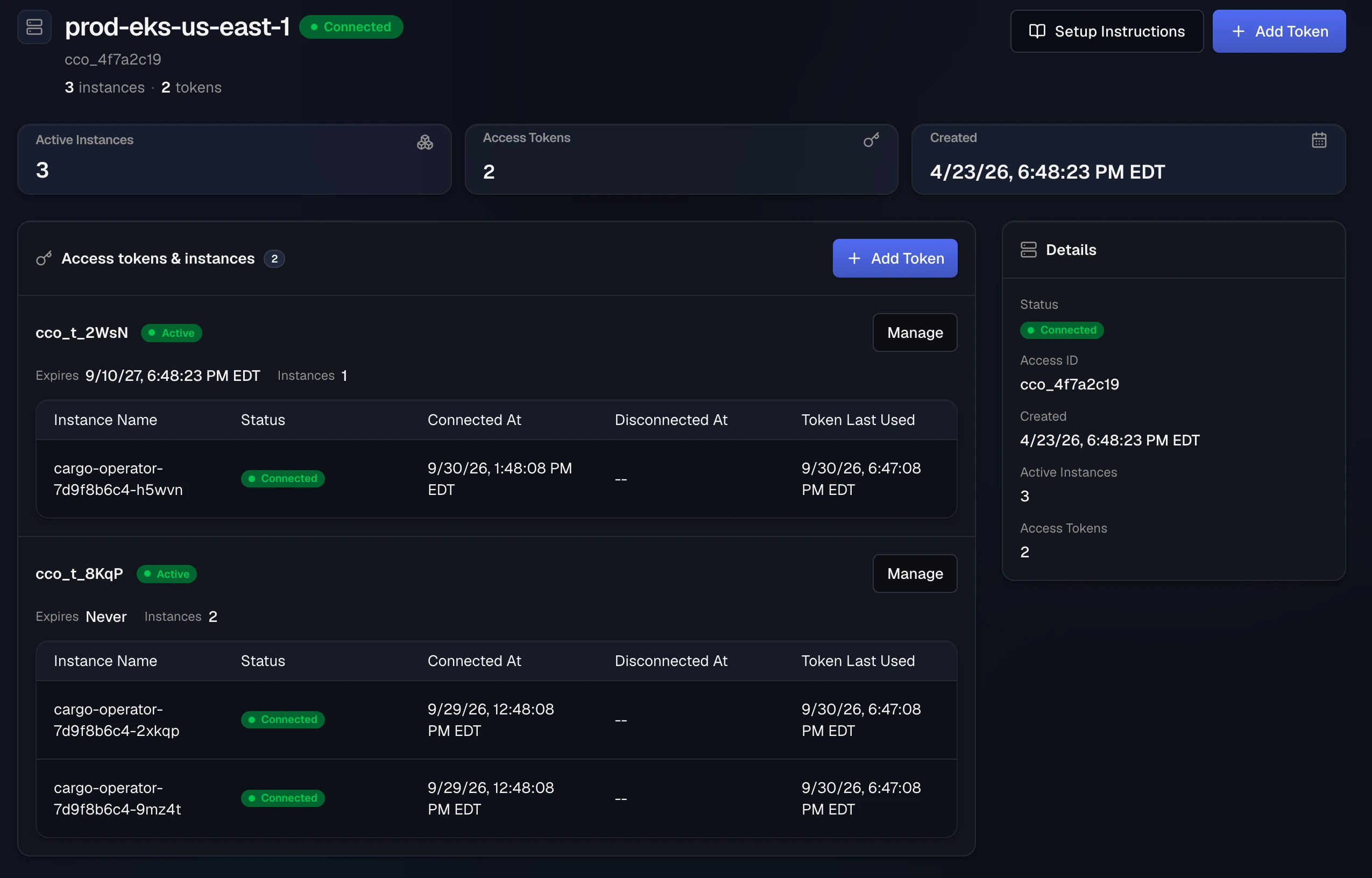Viewport: 1372px width, 878px height.
Task: Click Connected status for instance 9mz4t
Action: pyautogui.click(x=282, y=798)
